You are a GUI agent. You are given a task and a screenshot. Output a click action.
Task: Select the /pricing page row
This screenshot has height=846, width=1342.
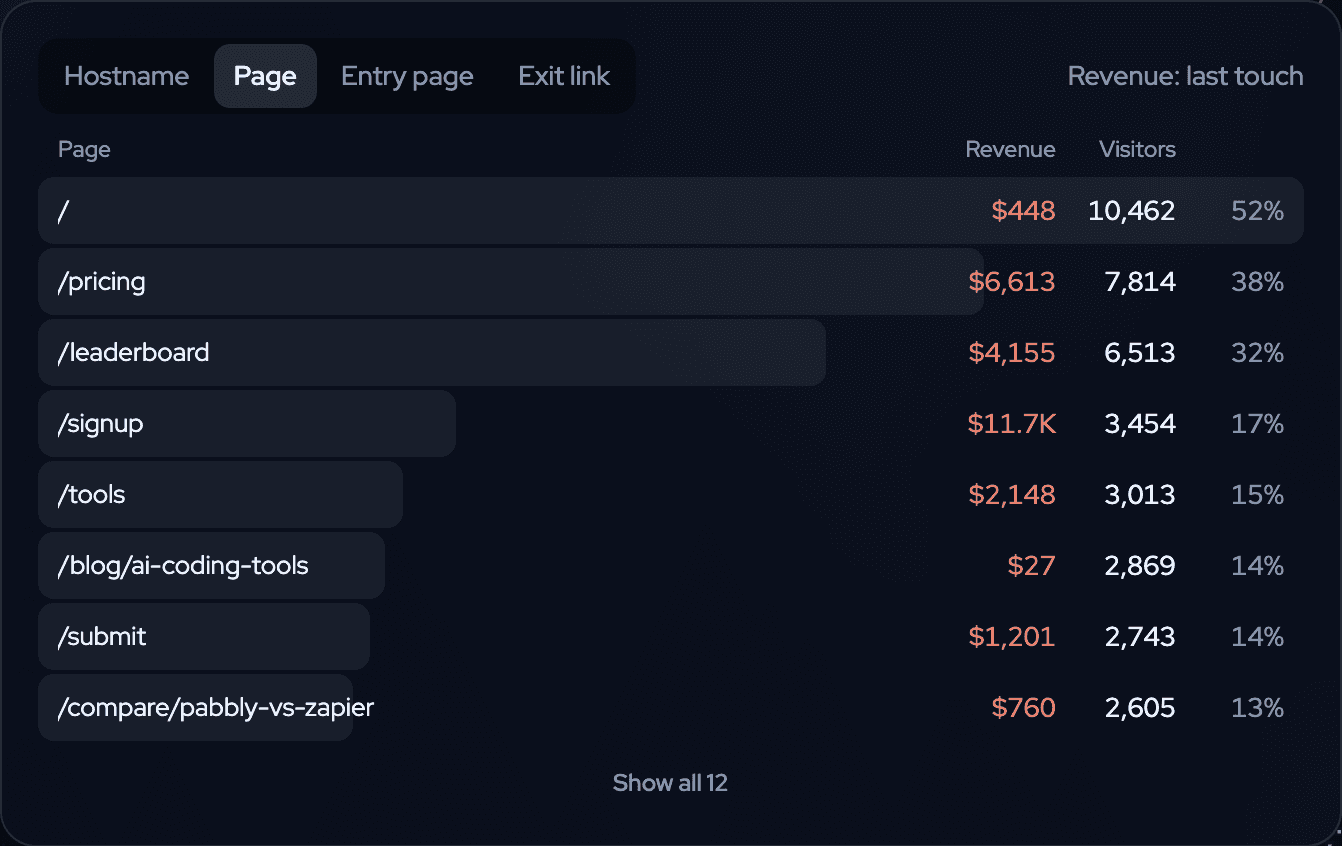tap(671, 282)
